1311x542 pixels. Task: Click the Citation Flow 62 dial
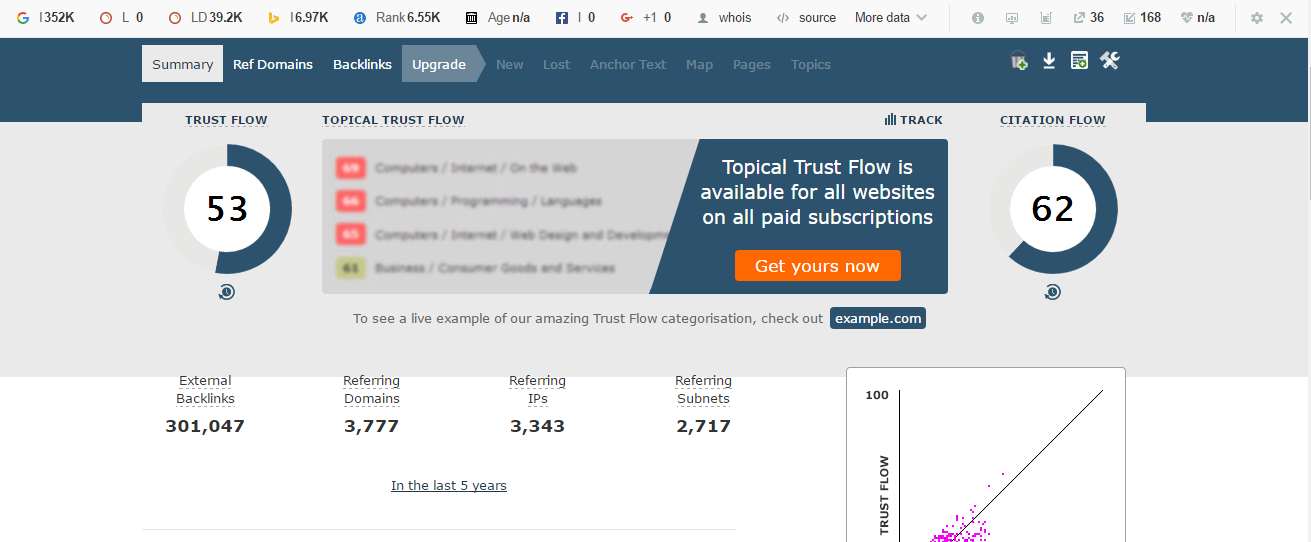1052,209
